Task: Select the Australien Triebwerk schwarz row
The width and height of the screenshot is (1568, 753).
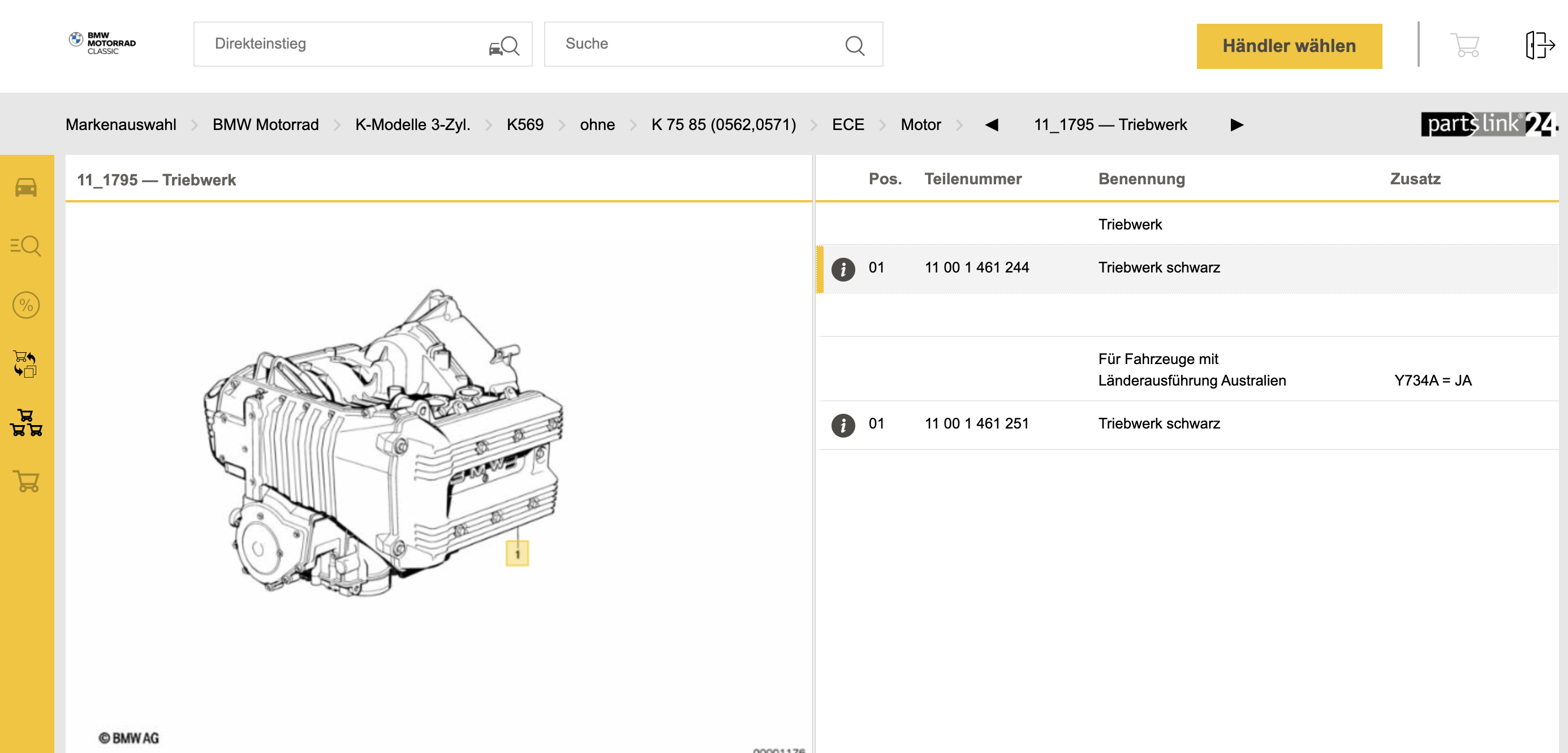Action: (1158, 424)
